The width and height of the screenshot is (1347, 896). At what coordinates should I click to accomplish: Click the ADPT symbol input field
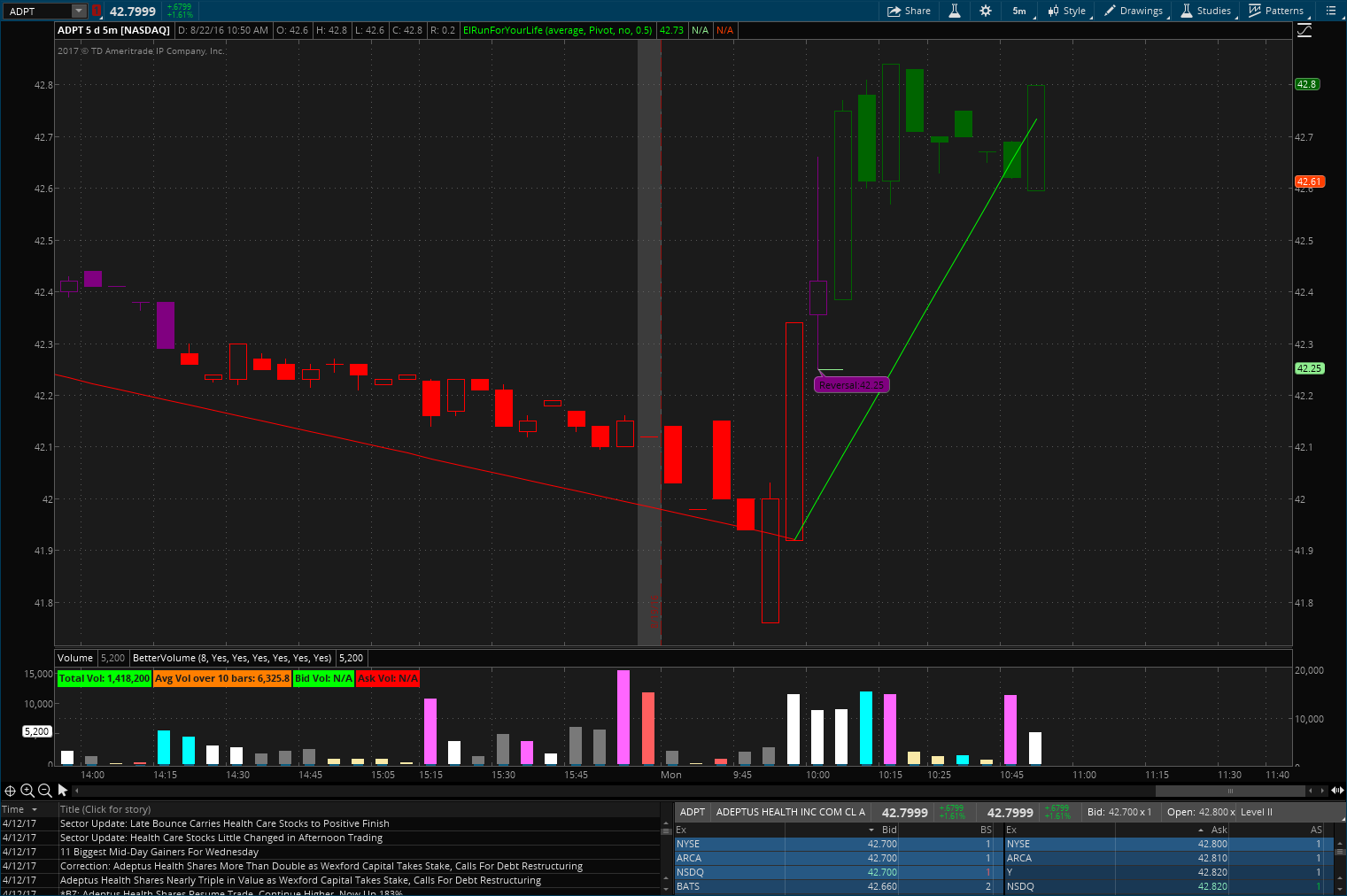[x=38, y=11]
